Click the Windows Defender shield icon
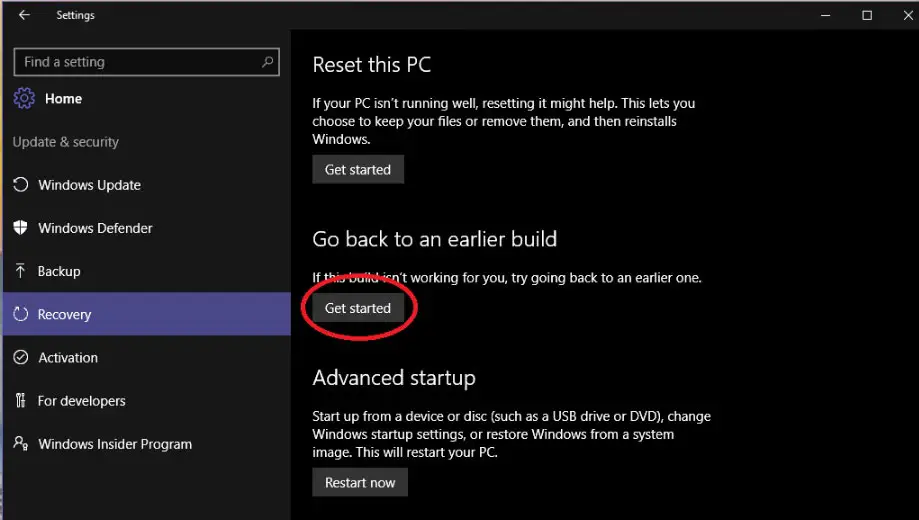Viewport: 919px width, 520px height. [20, 228]
